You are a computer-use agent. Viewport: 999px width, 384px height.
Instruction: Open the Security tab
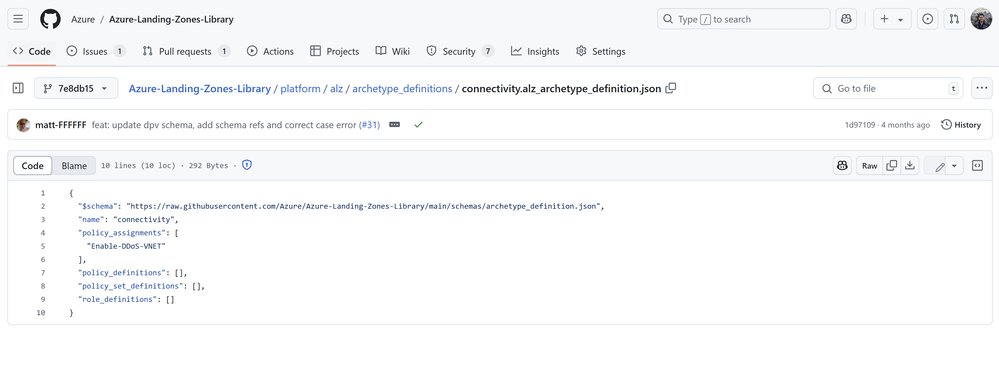pos(460,52)
